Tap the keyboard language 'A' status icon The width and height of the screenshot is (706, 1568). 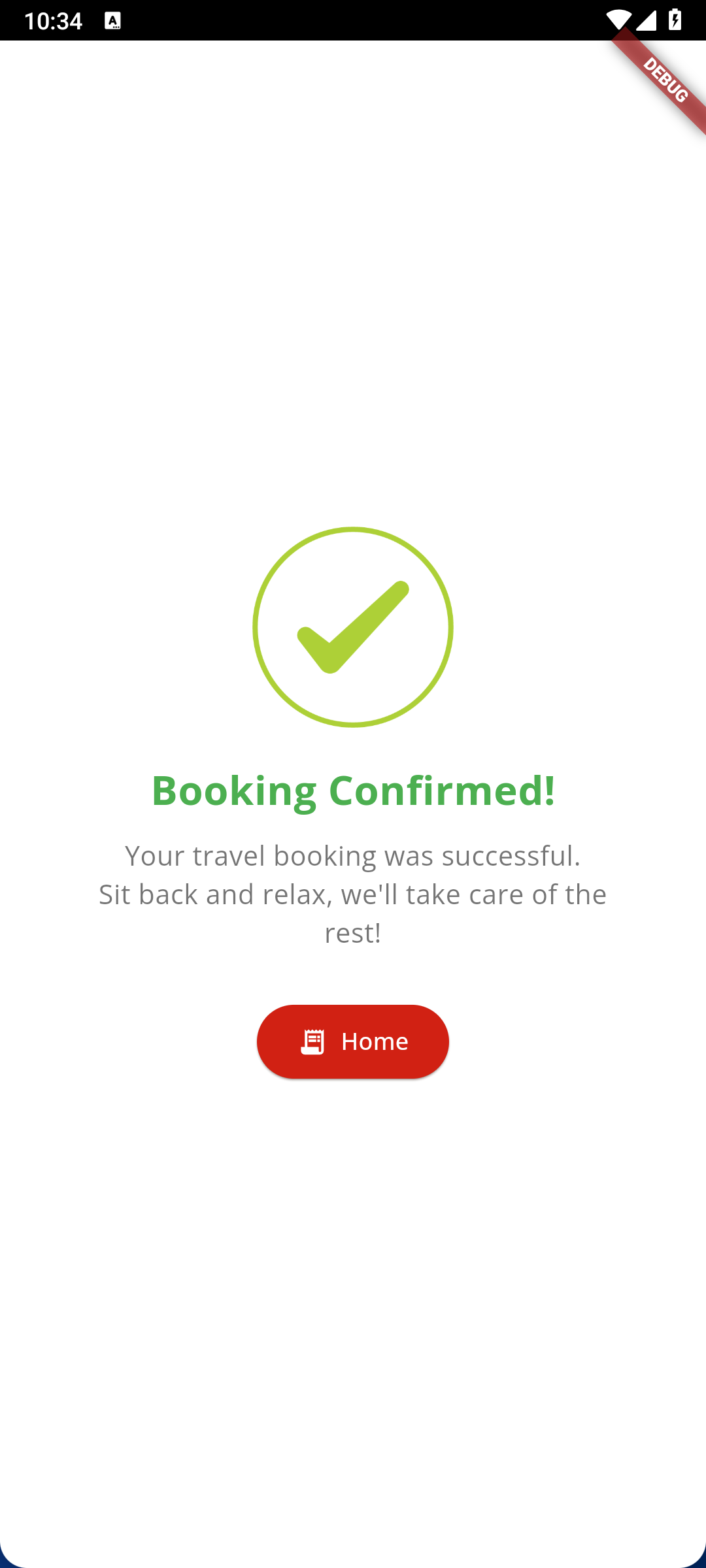(112, 21)
